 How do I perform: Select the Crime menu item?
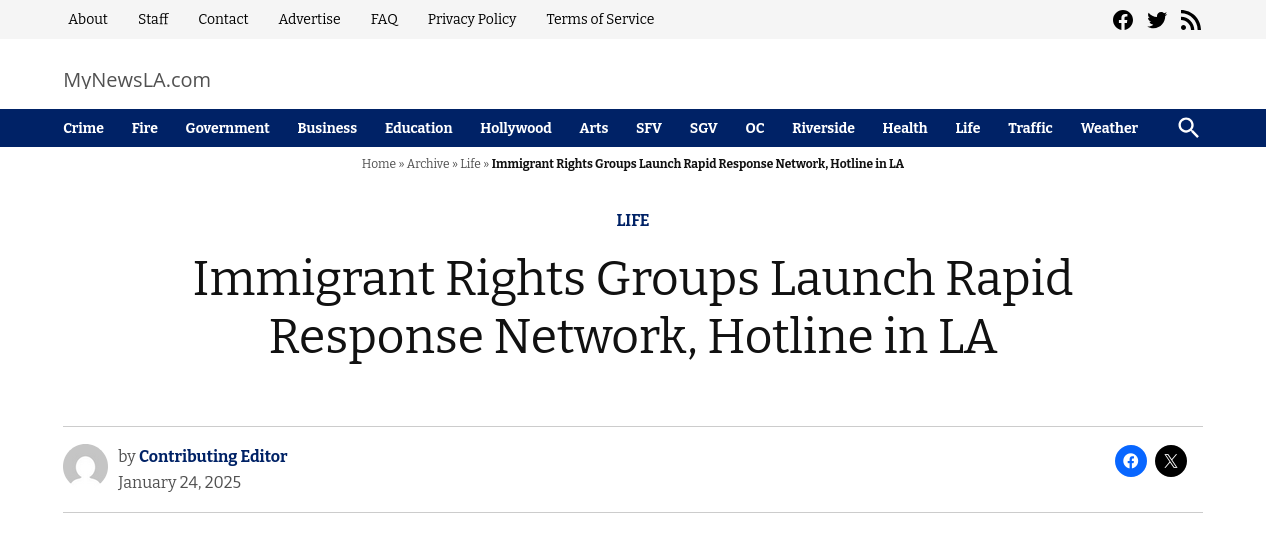[83, 128]
